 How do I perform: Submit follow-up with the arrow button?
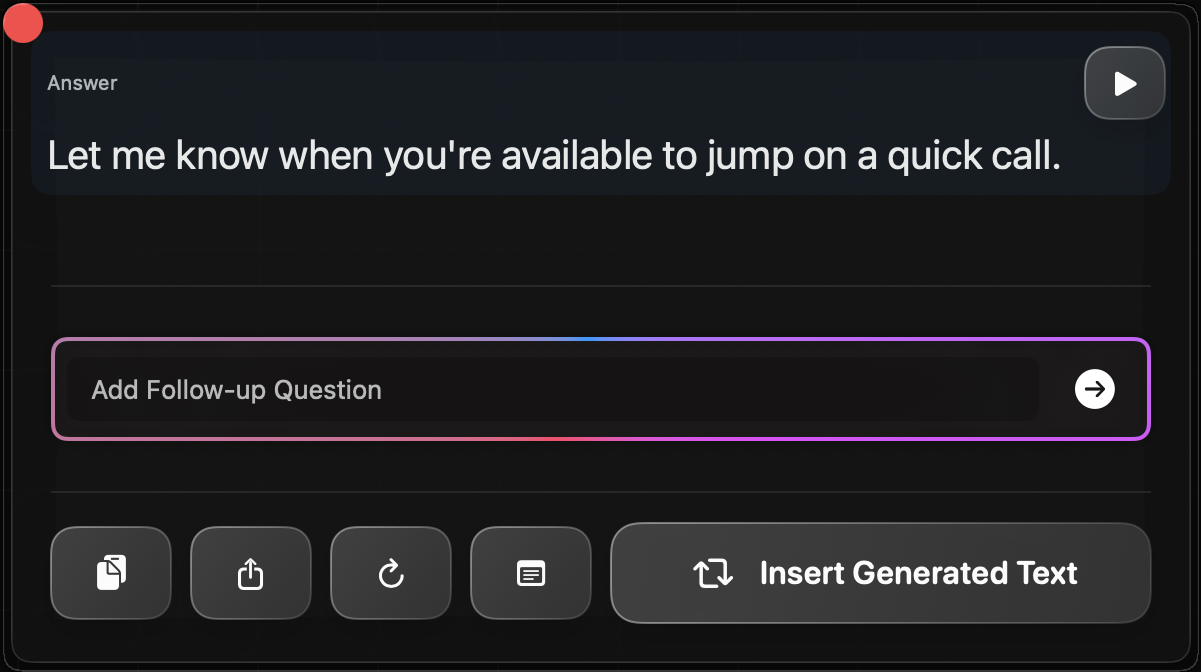point(1095,389)
